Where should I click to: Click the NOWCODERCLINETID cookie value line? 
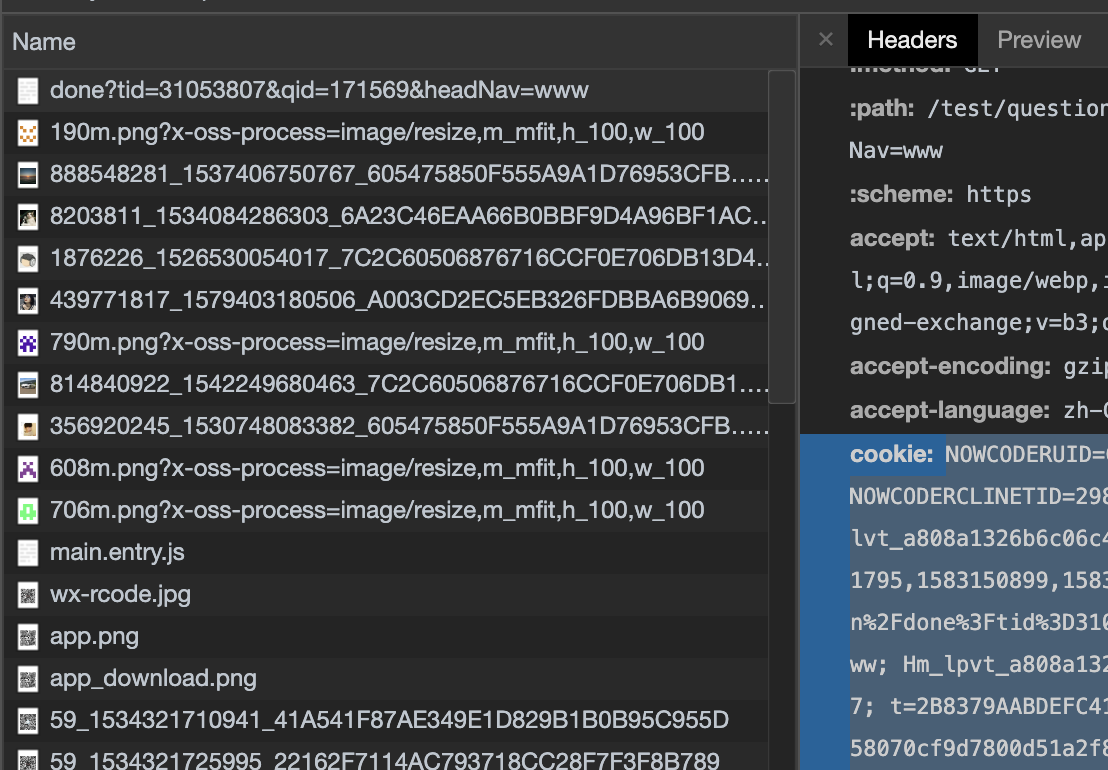(979, 497)
